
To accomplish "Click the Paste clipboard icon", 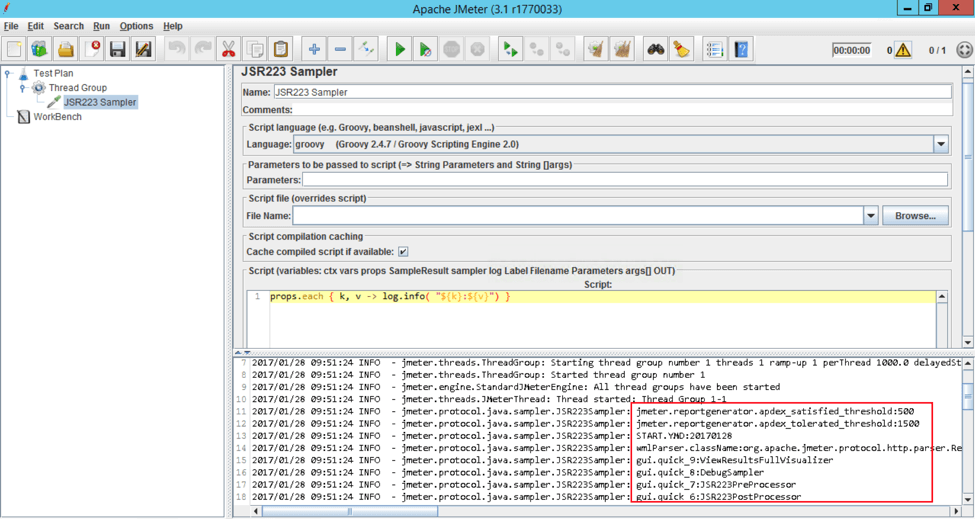I will pos(280,49).
